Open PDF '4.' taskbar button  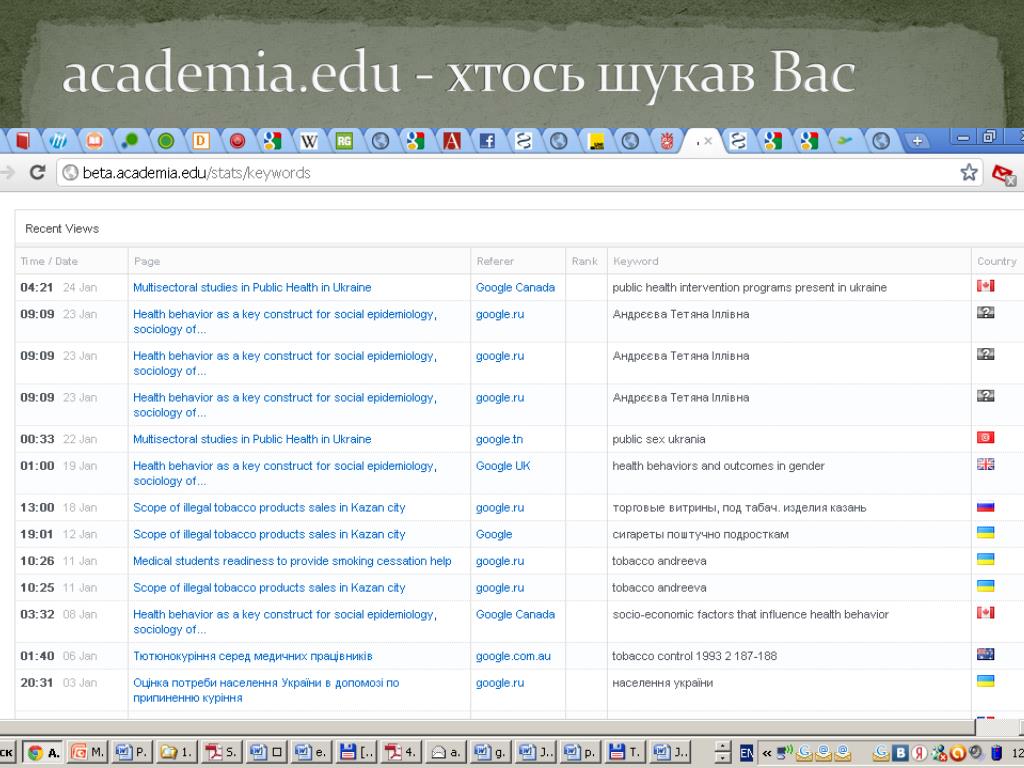coord(400,752)
